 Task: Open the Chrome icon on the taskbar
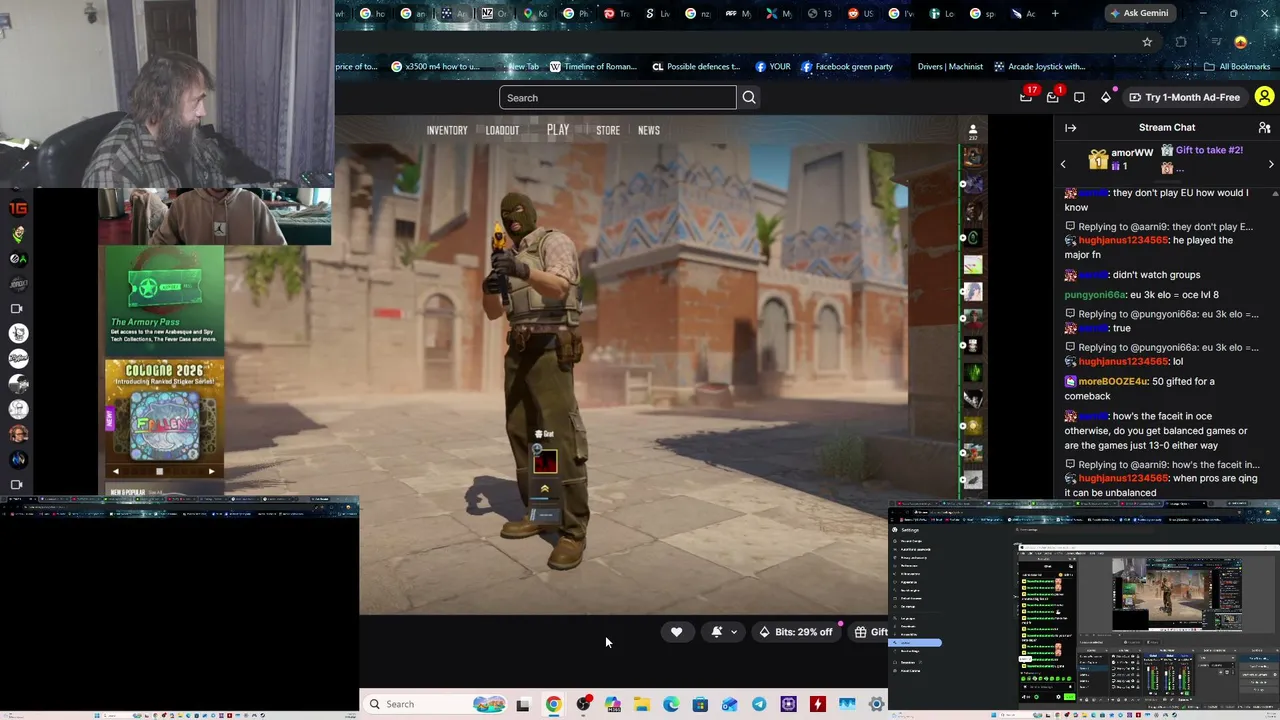553,704
